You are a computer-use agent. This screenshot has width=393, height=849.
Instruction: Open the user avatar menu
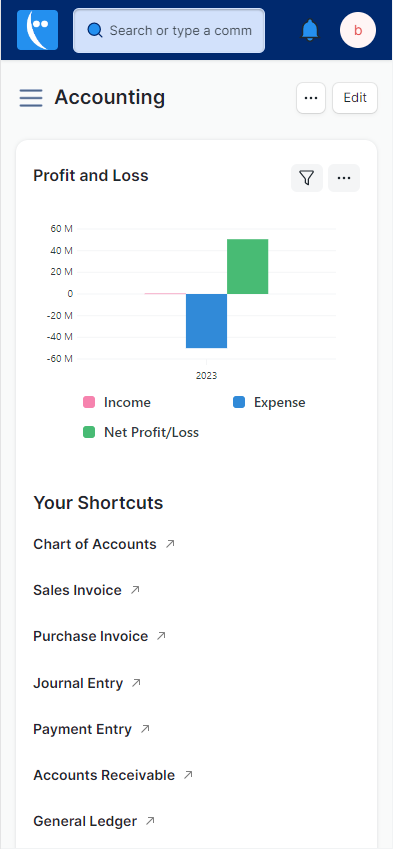tap(358, 30)
